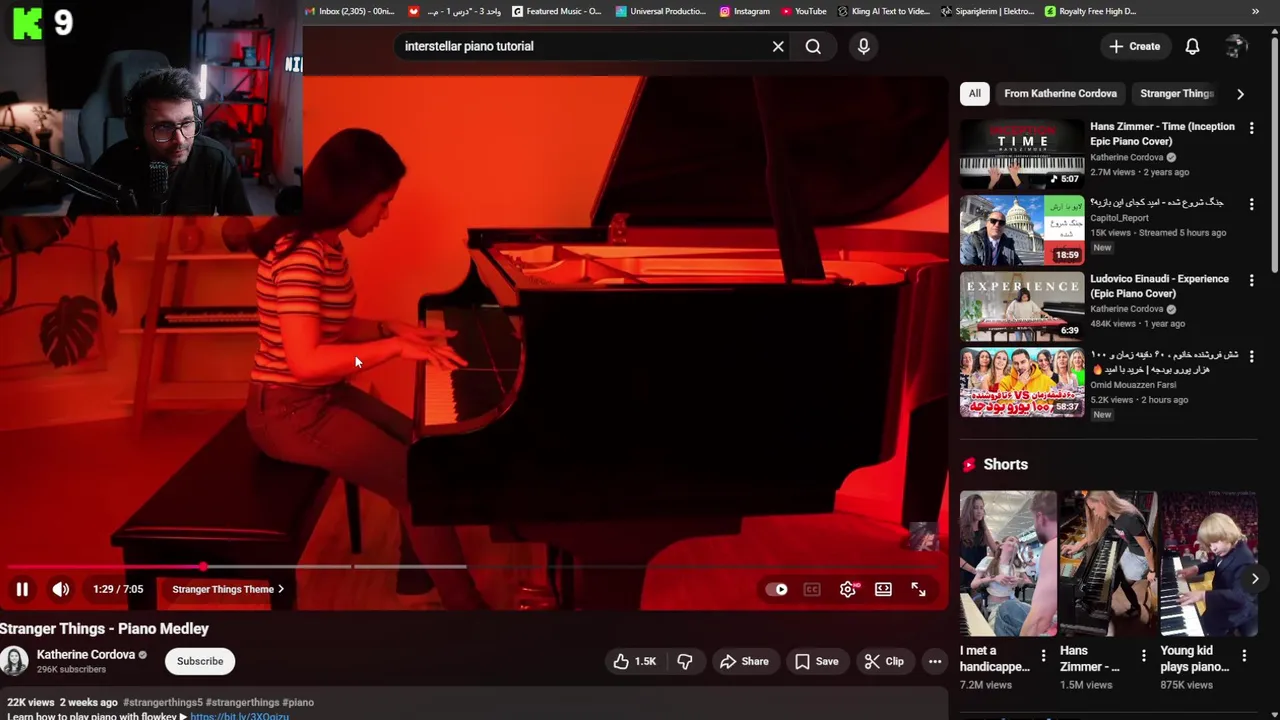Open the Instagram bookmark

click(x=745, y=11)
